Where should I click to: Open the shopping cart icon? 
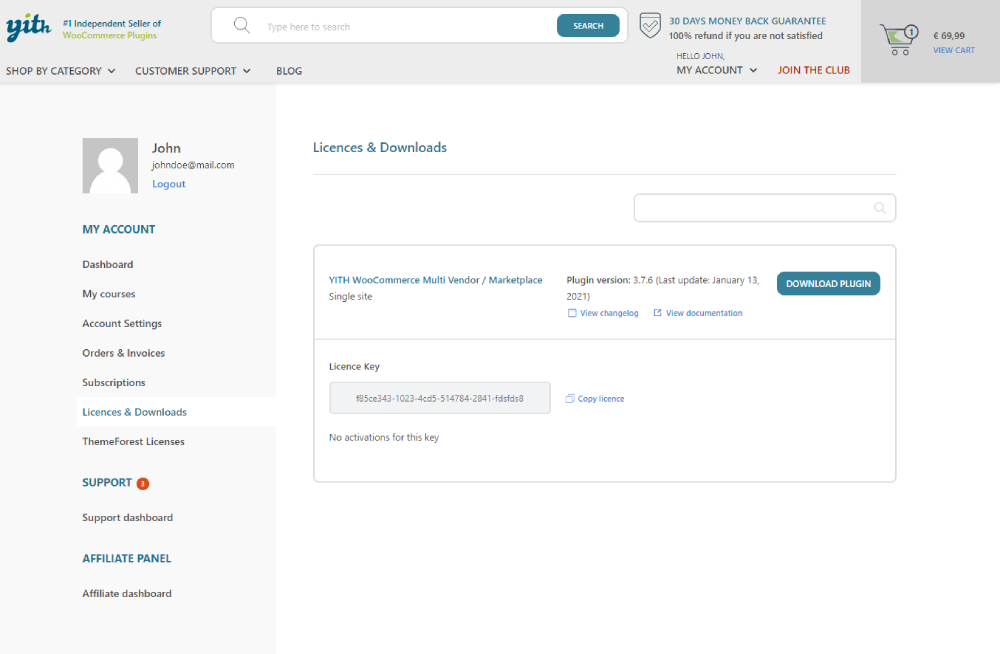pyautogui.click(x=899, y=40)
